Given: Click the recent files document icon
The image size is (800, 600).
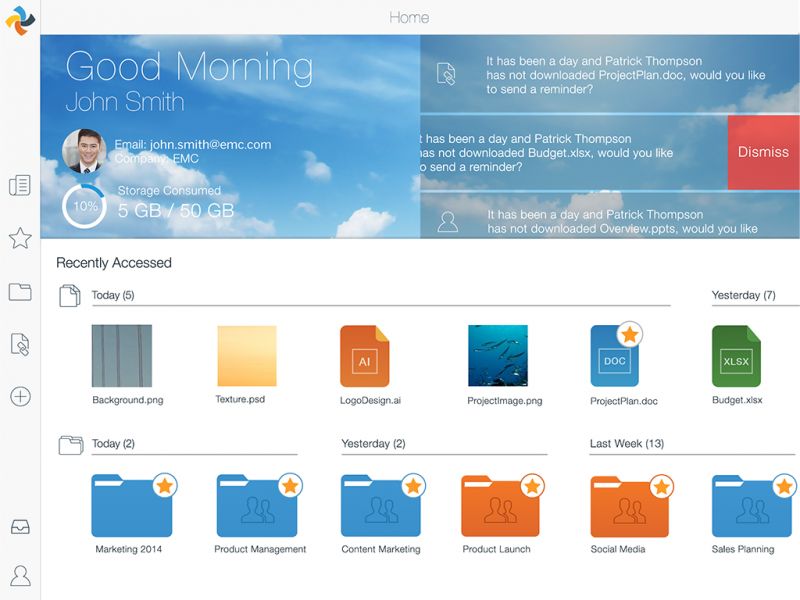Looking at the screenshot, I should pos(69,295).
